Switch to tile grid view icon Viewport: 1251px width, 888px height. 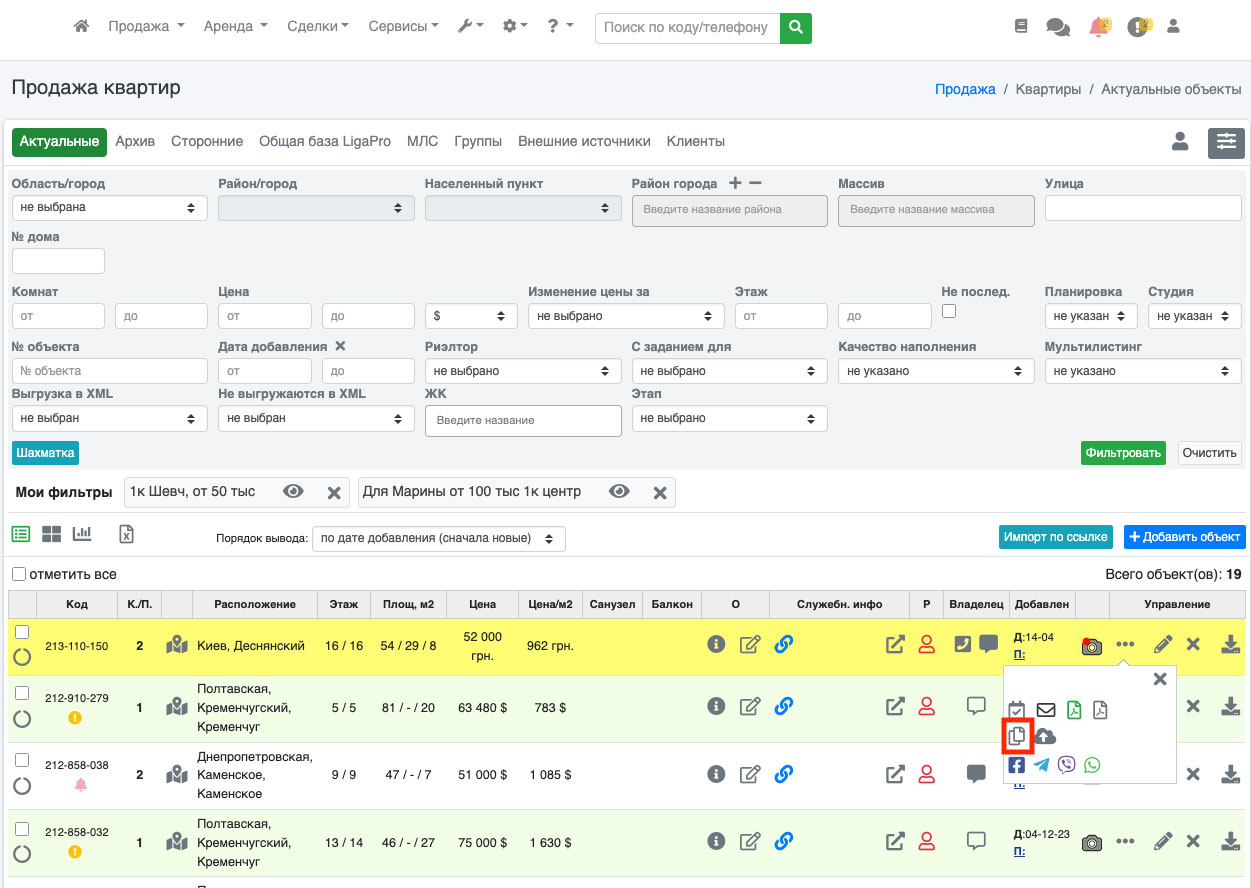pyautogui.click(x=51, y=534)
